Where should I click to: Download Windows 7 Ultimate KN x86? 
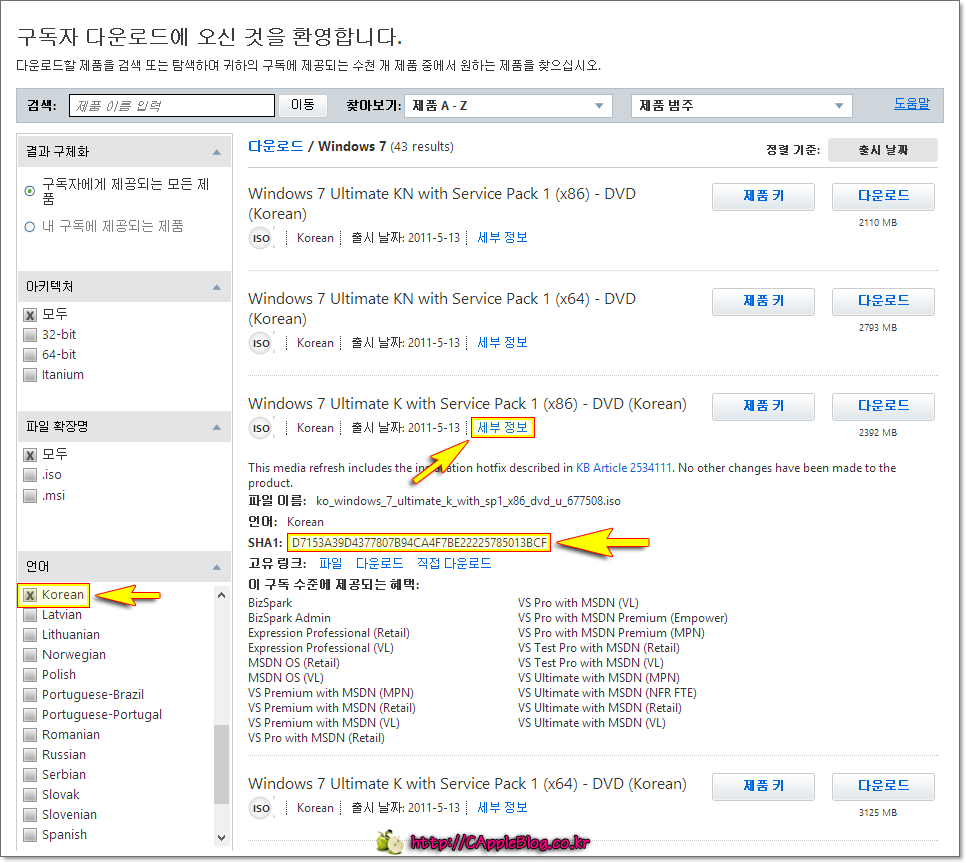(x=883, y=197)
